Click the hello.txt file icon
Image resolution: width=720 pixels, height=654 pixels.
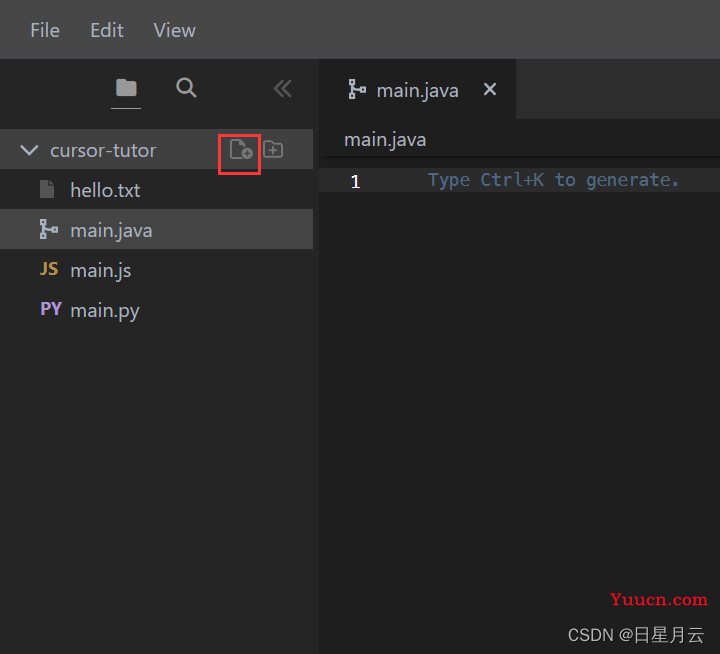coord(47,189)
